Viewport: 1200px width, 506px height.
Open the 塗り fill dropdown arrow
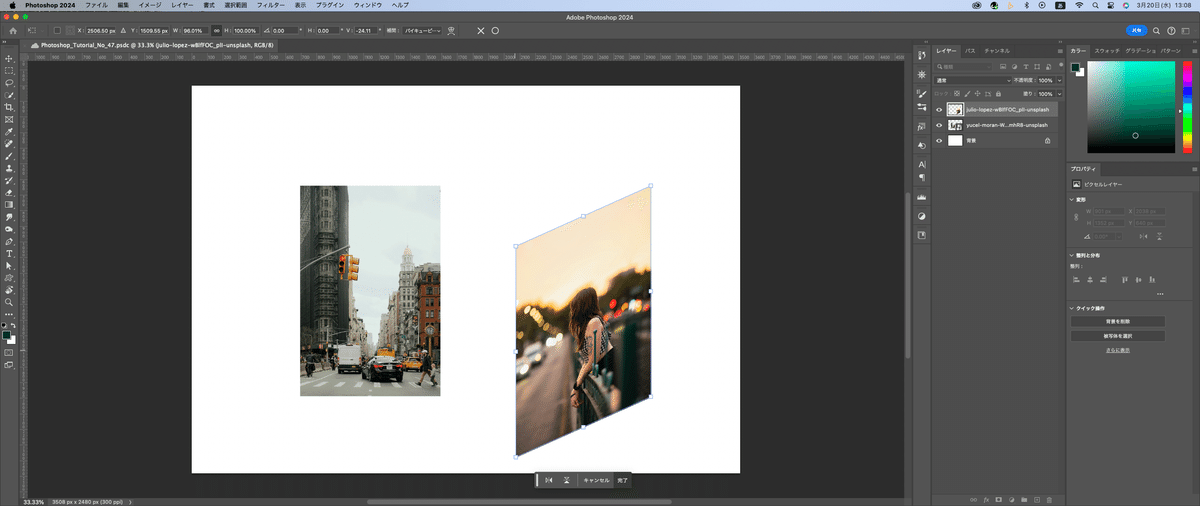[x=1059, y=94]
